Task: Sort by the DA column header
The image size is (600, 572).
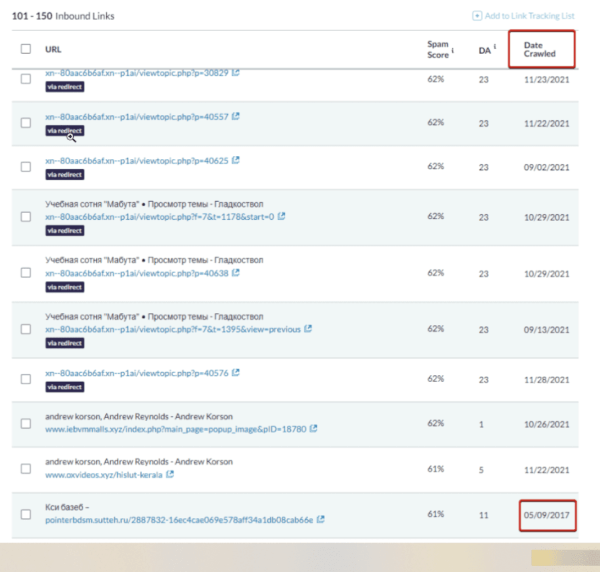Action: click(485, 48)
